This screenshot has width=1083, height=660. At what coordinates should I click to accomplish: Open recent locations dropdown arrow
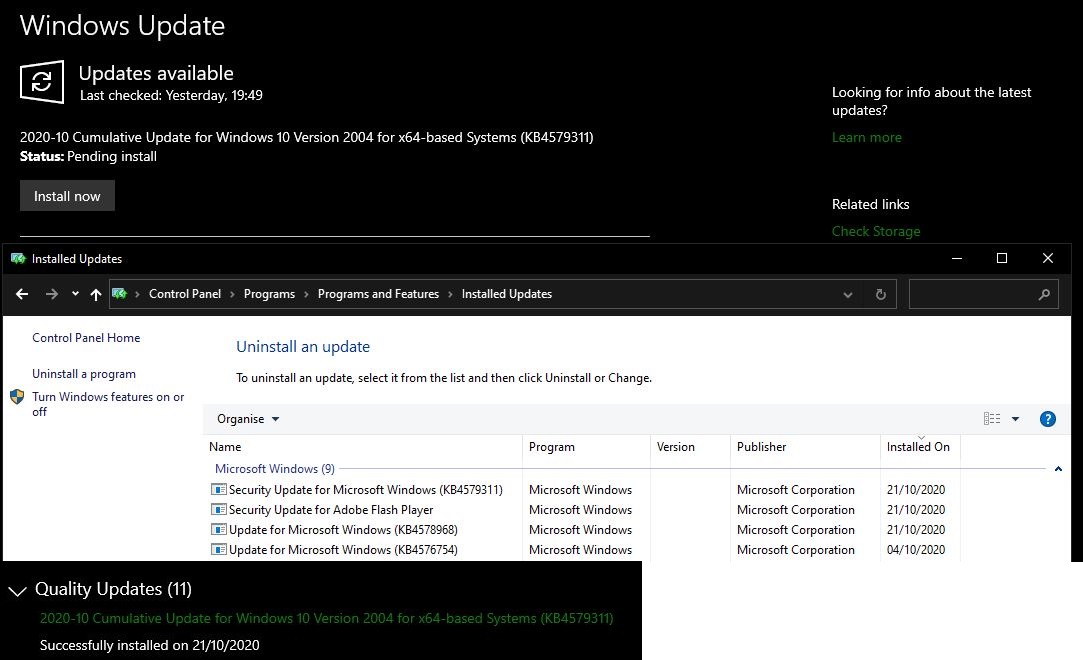point(75,294)
